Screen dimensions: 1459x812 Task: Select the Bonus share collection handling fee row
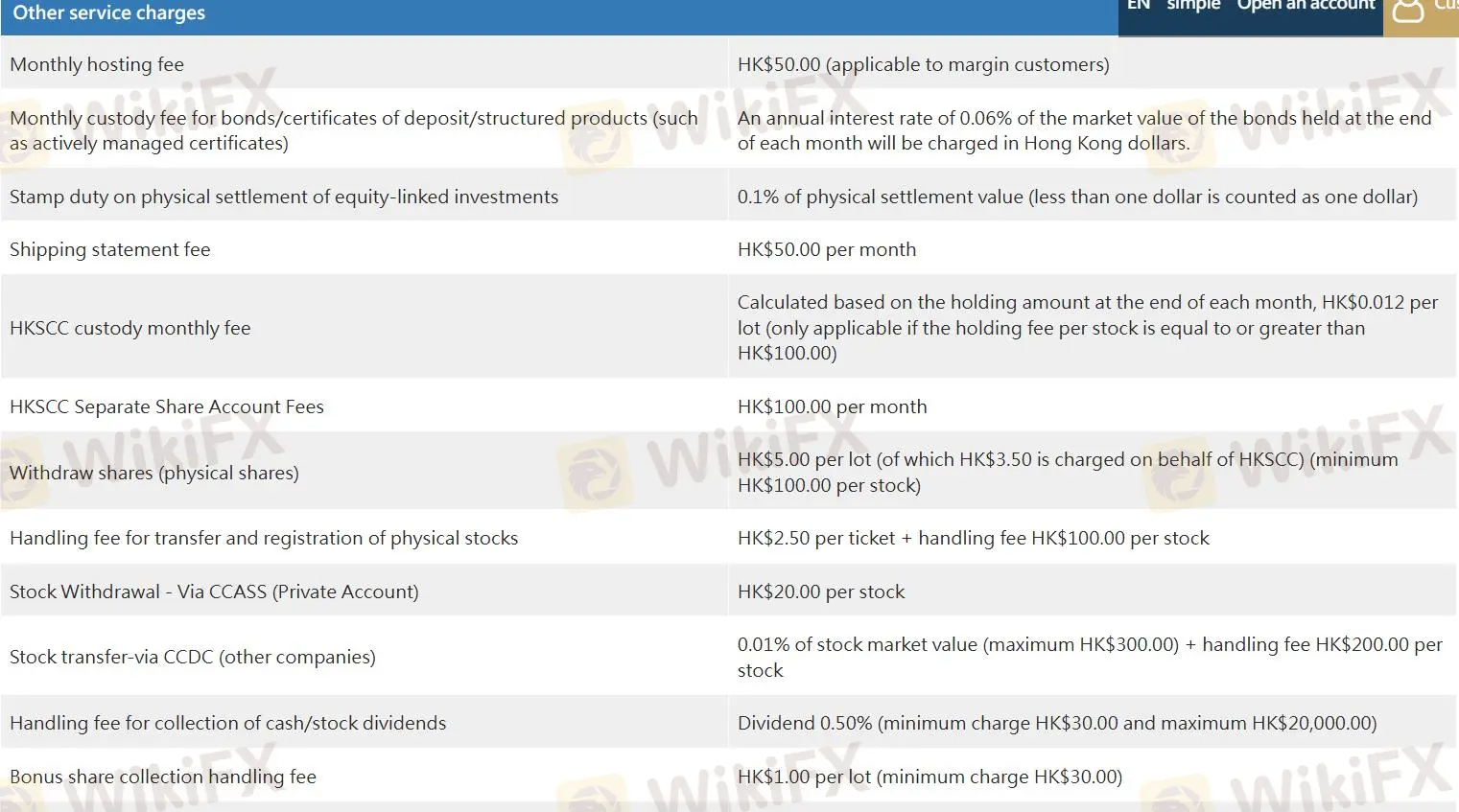(x=163, y=777)
